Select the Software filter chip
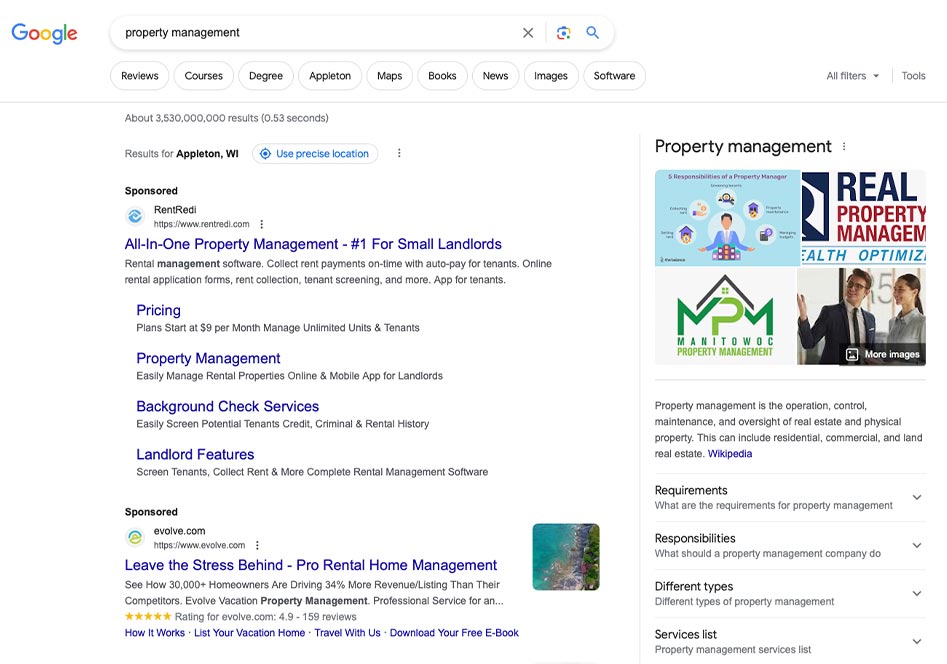947x664 pixels. 614,76
